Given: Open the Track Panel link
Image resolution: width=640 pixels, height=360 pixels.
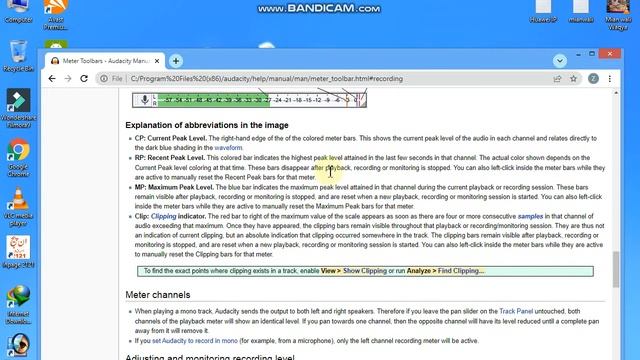Looking at the screenshot, I should [x=516, y=311].
